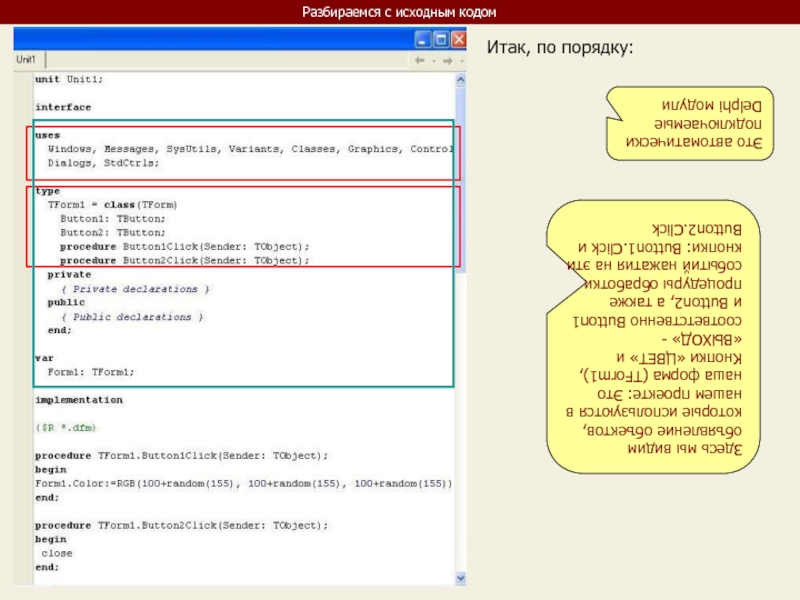Click 'procedure TForm1.Button1Click' implementation line

[x=182, y=456]
